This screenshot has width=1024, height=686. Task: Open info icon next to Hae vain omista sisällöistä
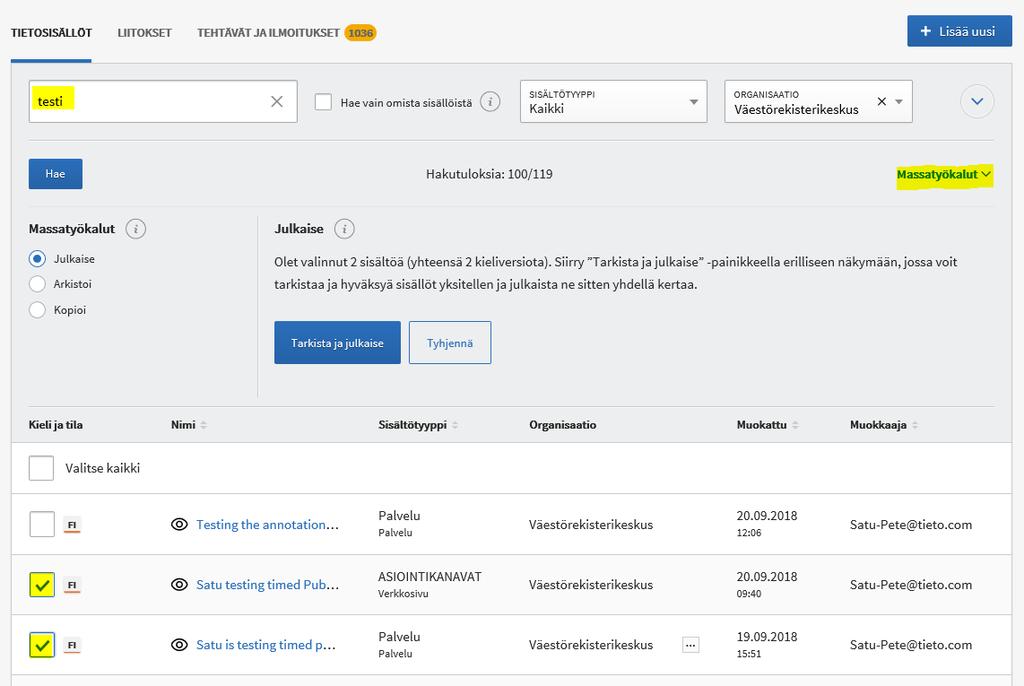pyautogui.click(x=490, y=101)
